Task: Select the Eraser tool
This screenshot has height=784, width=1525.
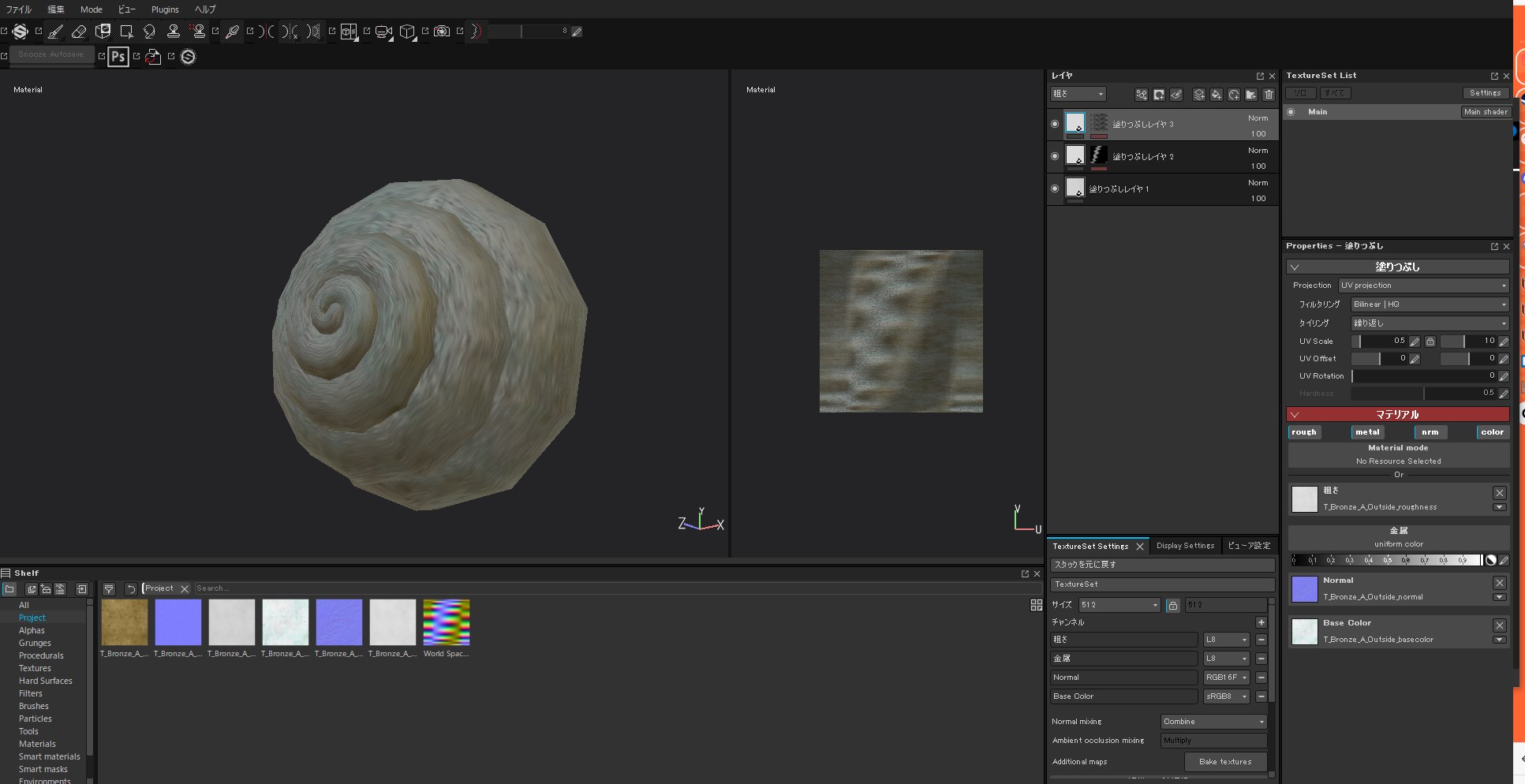Action: (x=79, y=32)
